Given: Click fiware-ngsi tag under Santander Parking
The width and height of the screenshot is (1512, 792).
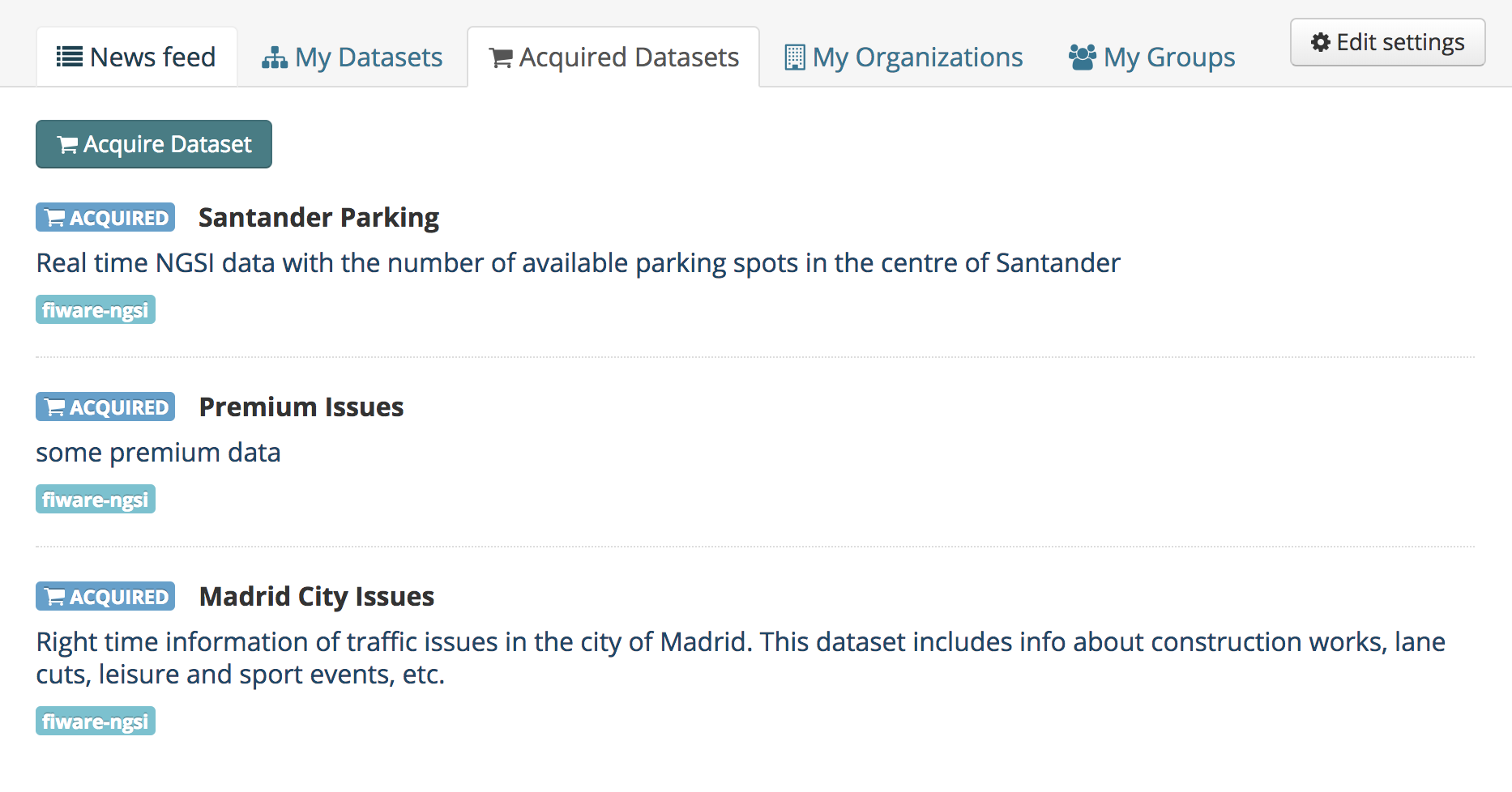Looking at the screenshot, I should coord(96,309).
